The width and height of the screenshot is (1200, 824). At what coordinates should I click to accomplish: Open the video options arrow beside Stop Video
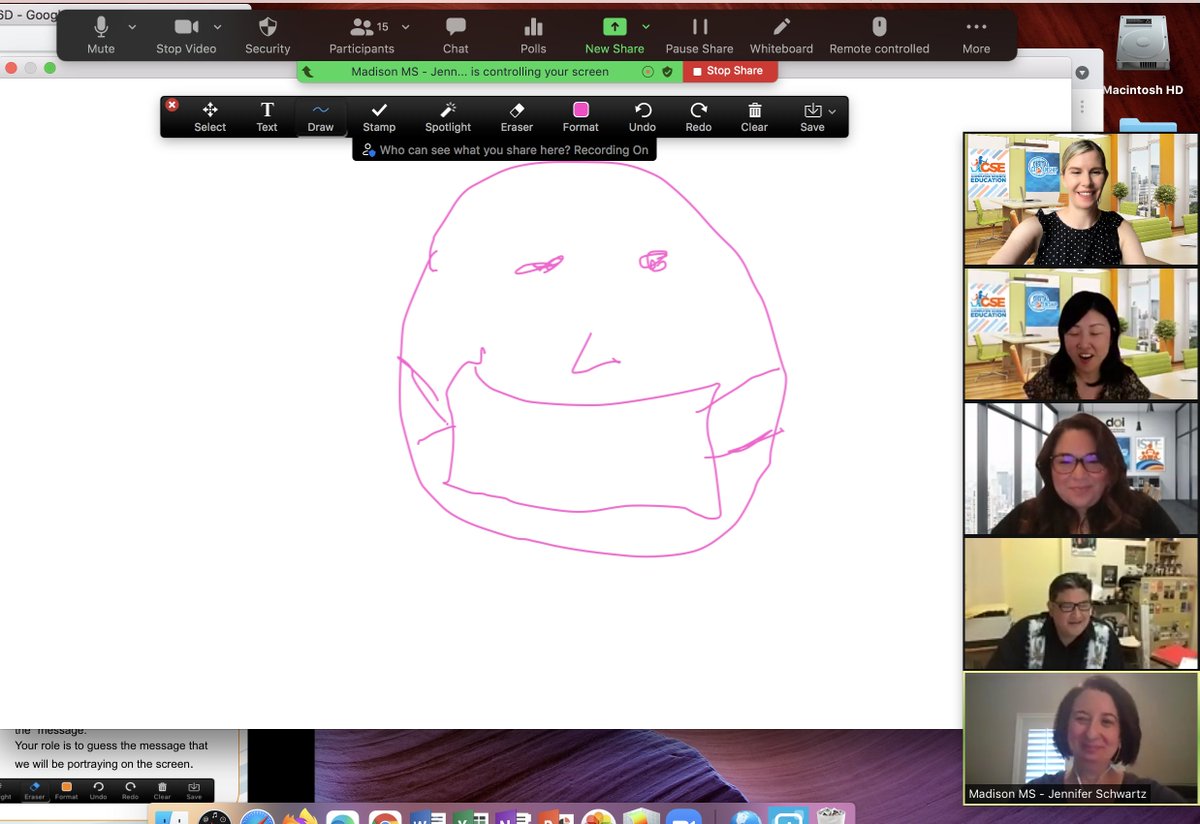click(217, 27)
